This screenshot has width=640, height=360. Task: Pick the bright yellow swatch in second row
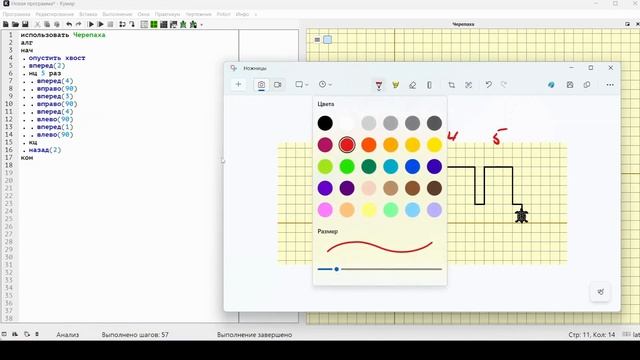click(x=434, y=144)
